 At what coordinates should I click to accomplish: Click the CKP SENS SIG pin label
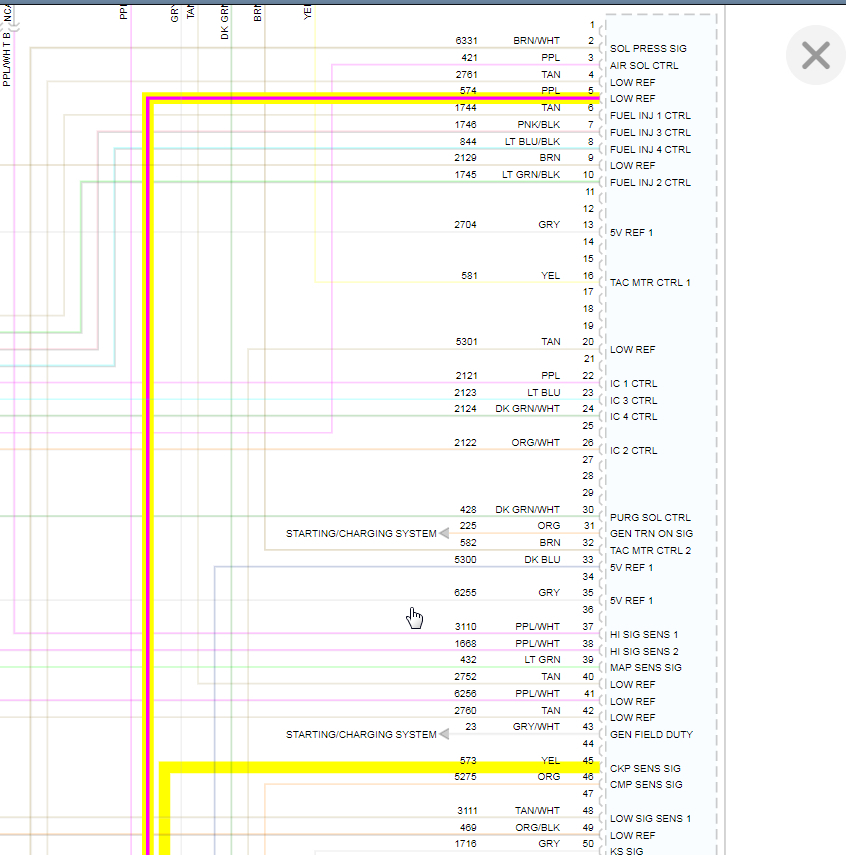pos(645,768)
